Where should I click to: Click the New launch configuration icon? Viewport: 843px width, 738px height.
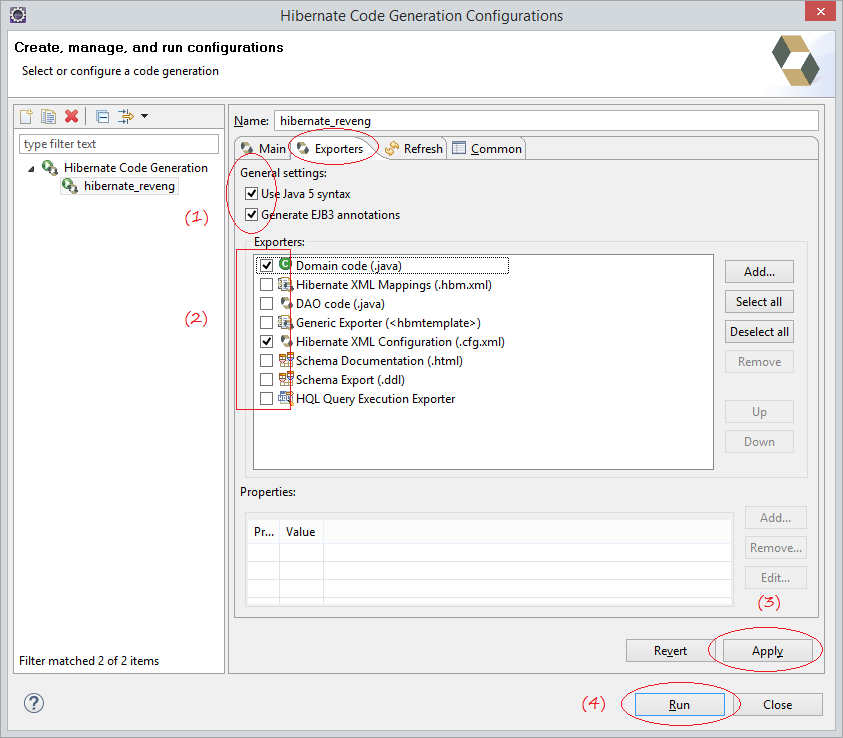(x=26, y=116)
